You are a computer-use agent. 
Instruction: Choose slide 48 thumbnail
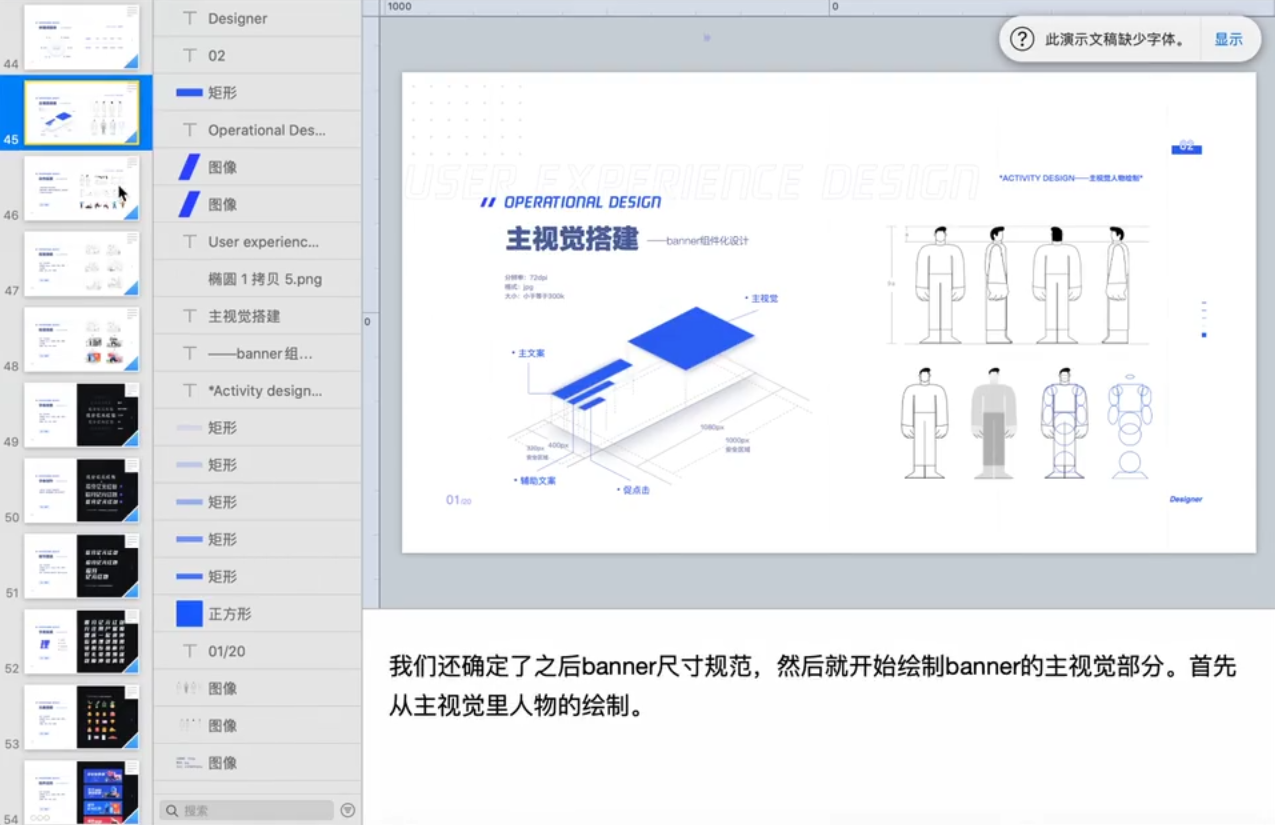coord(82,339)
